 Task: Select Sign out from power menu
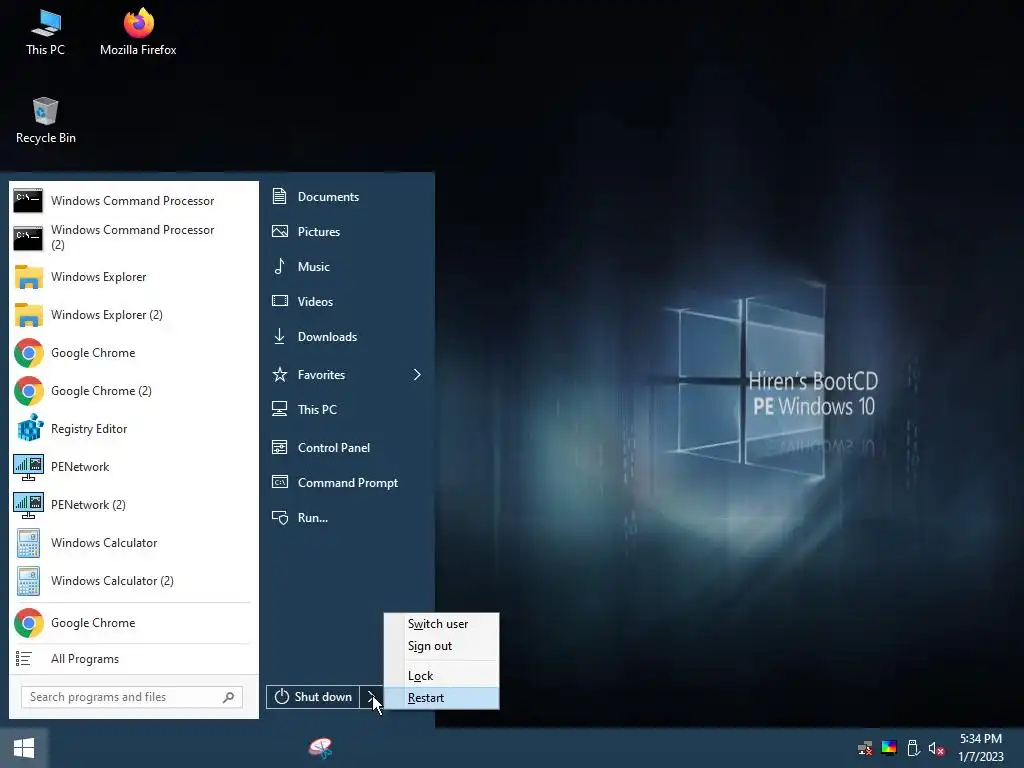pos(441,646)
